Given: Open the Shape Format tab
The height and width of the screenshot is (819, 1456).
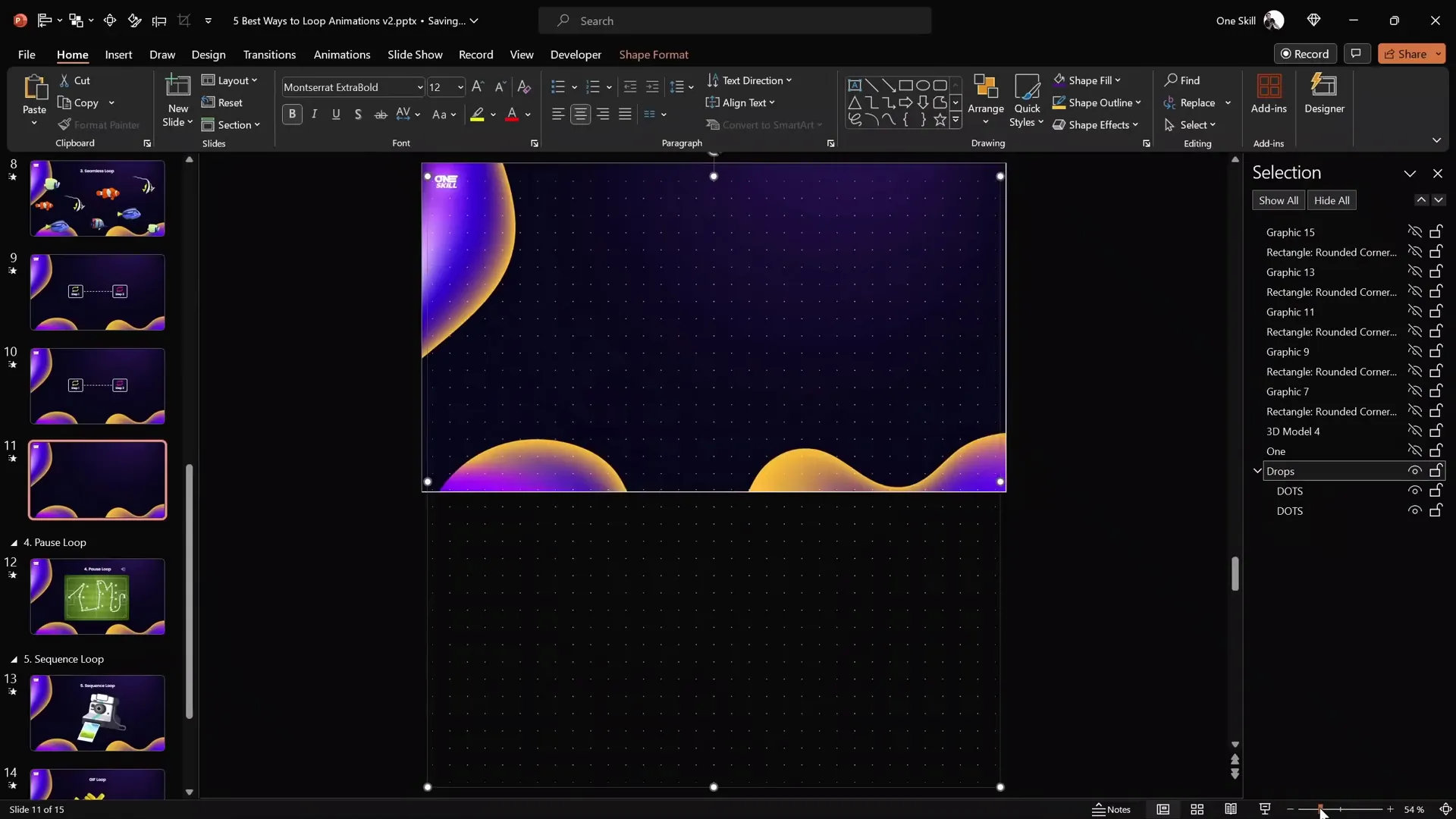Looking at the screenshot, I should 654,55.
